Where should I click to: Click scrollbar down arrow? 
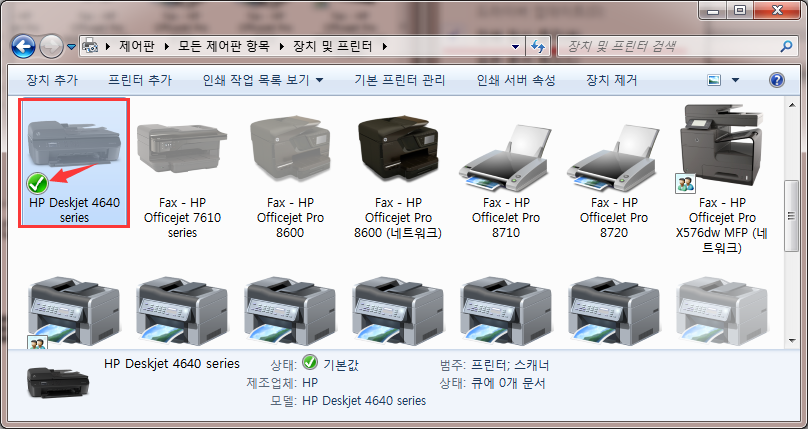(x=792, y=340)
